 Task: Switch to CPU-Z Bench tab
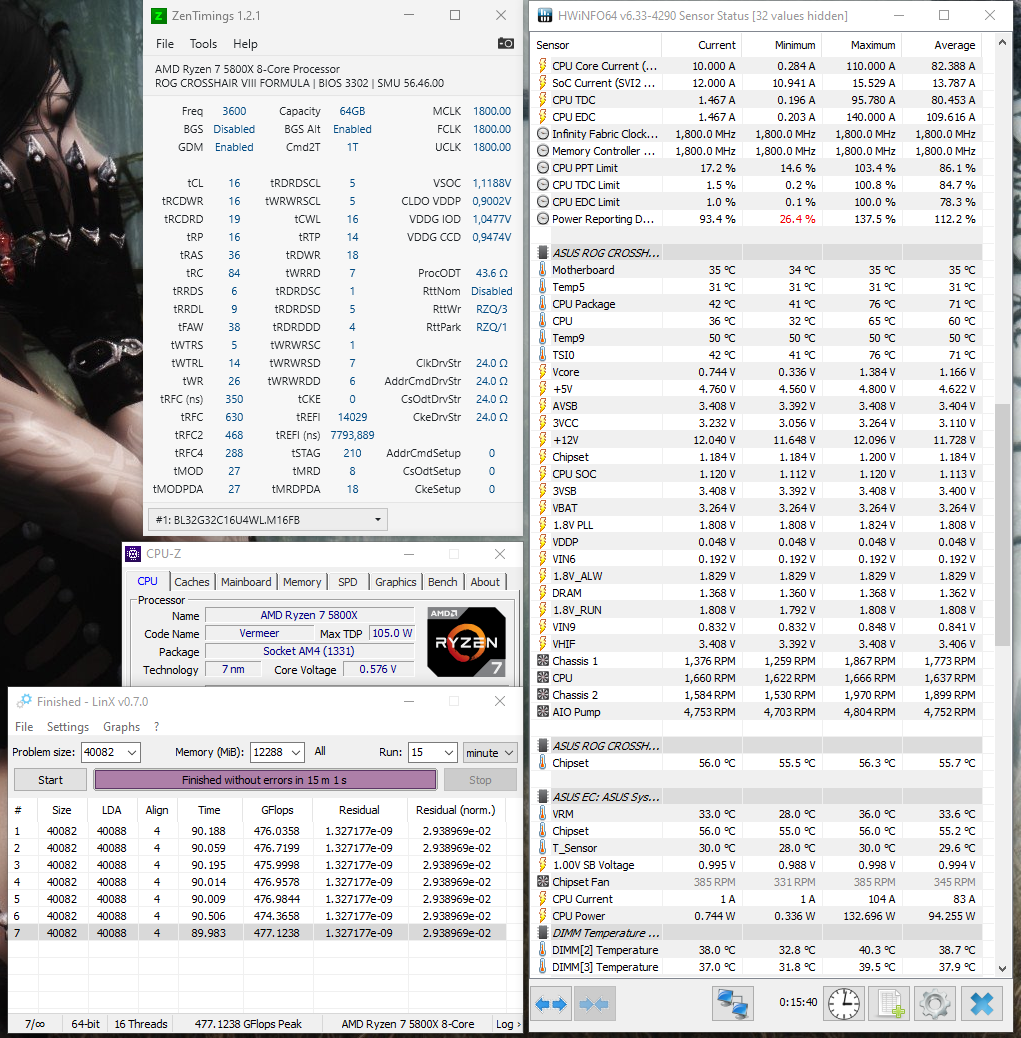(x=442, y=582)
